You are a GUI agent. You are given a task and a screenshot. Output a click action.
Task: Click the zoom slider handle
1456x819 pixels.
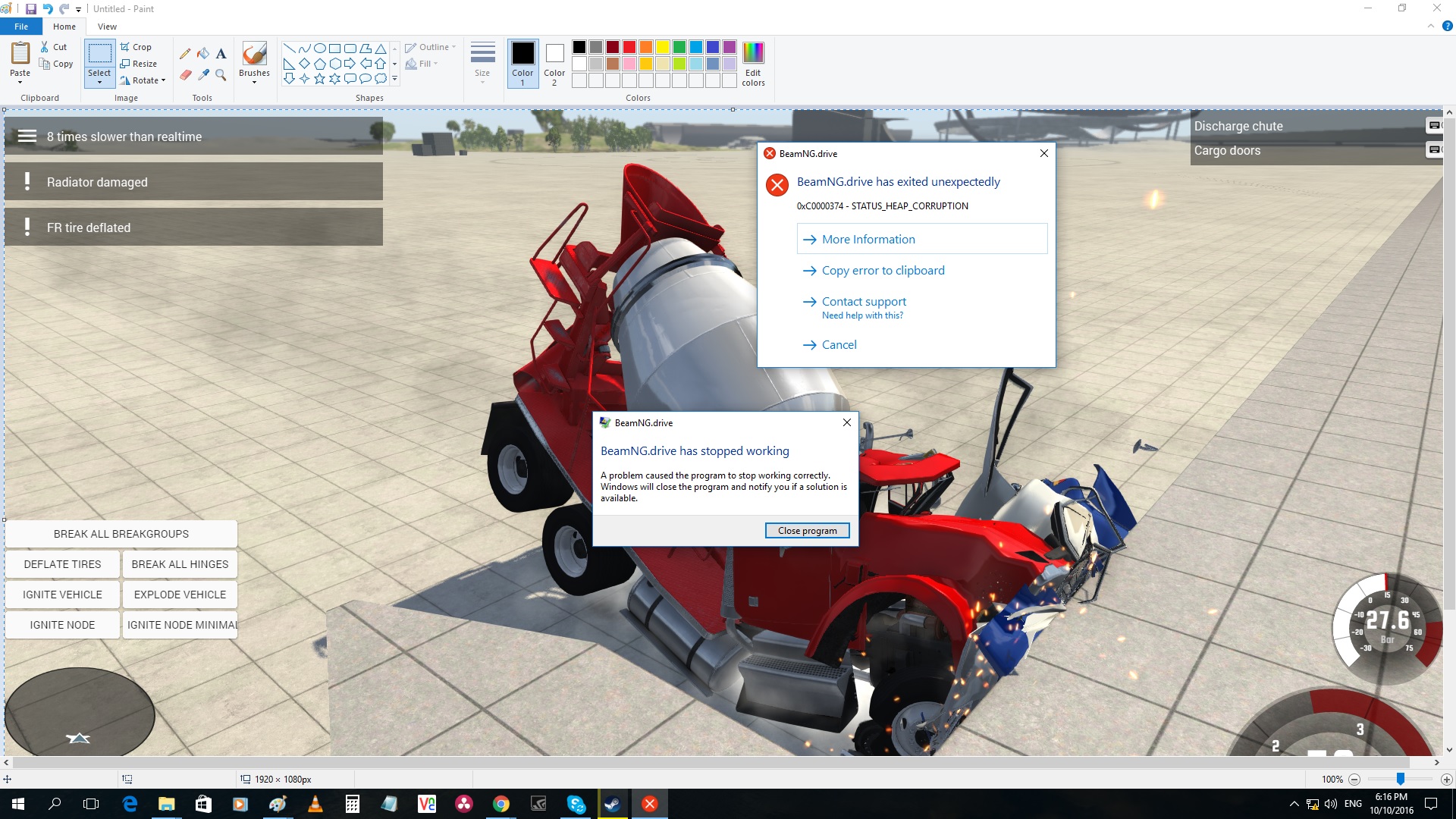(1401, 779)
